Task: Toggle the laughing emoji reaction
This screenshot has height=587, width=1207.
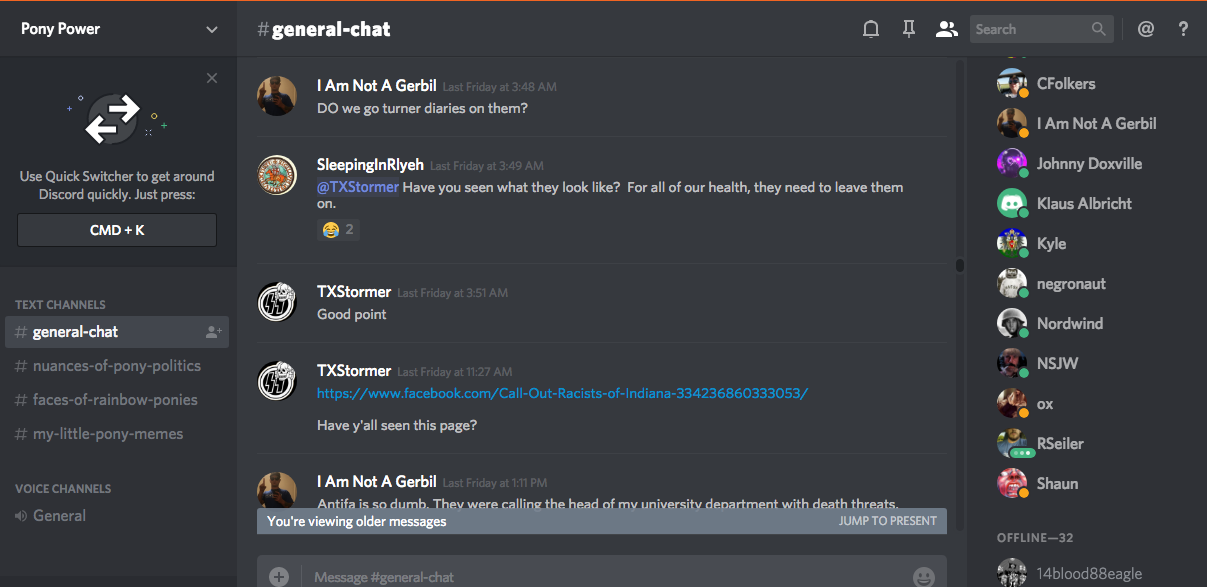Action: click(x=338, y=230)
